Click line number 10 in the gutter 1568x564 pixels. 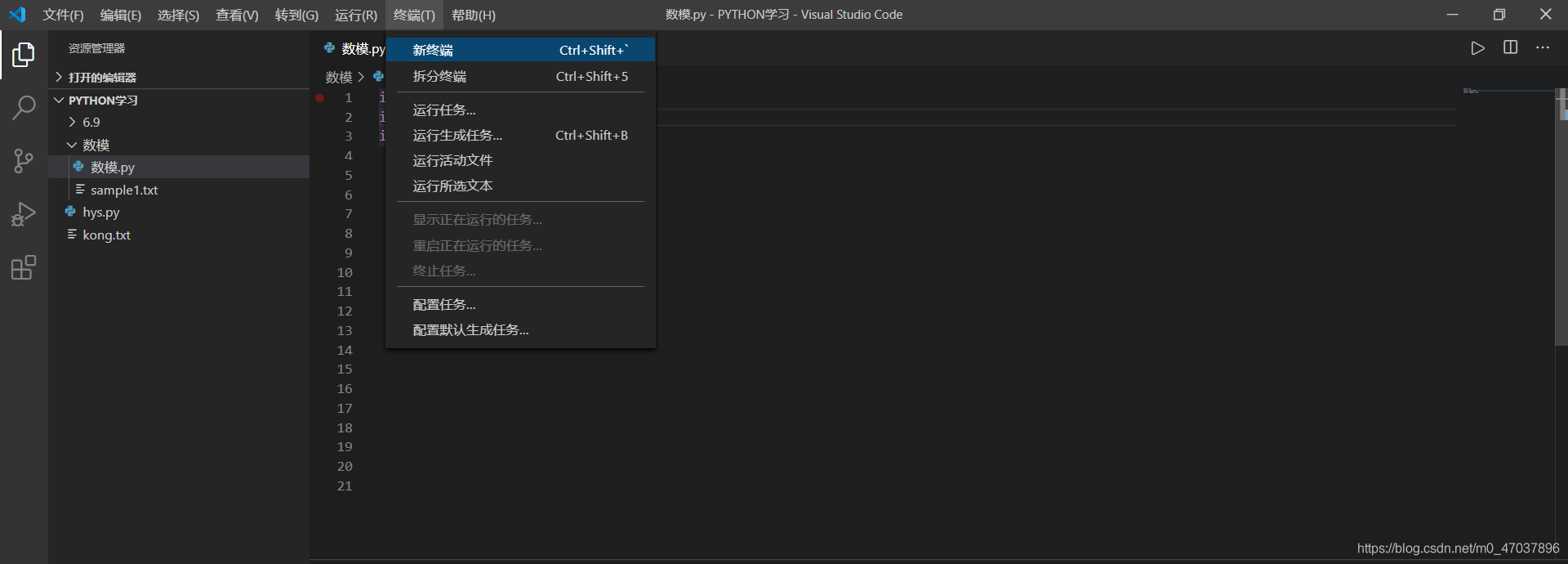(x=345, y=272)
